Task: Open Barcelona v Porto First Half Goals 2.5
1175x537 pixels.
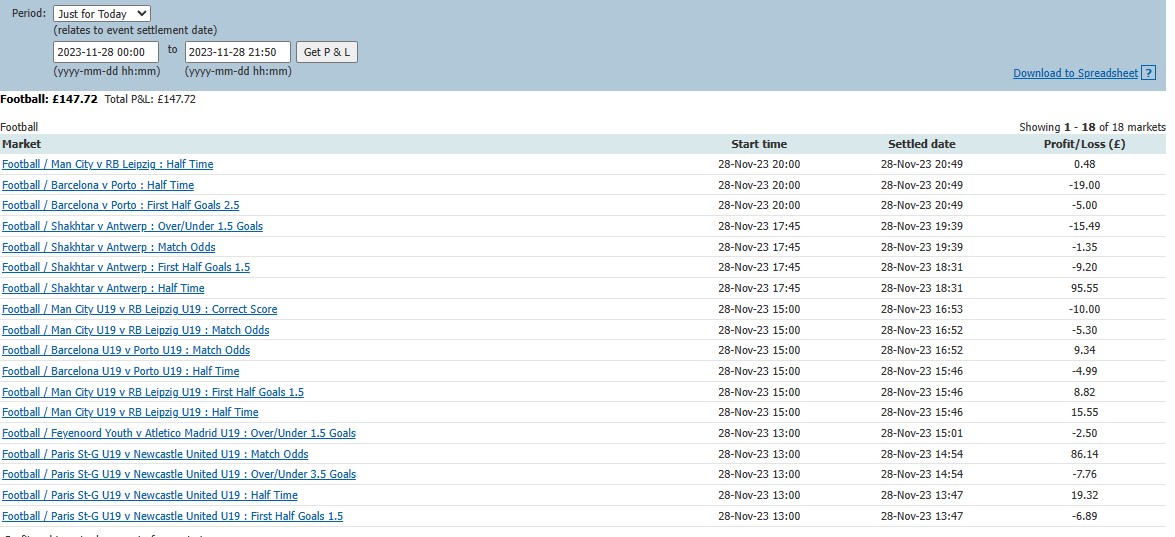Action: [x=121, y=205]
